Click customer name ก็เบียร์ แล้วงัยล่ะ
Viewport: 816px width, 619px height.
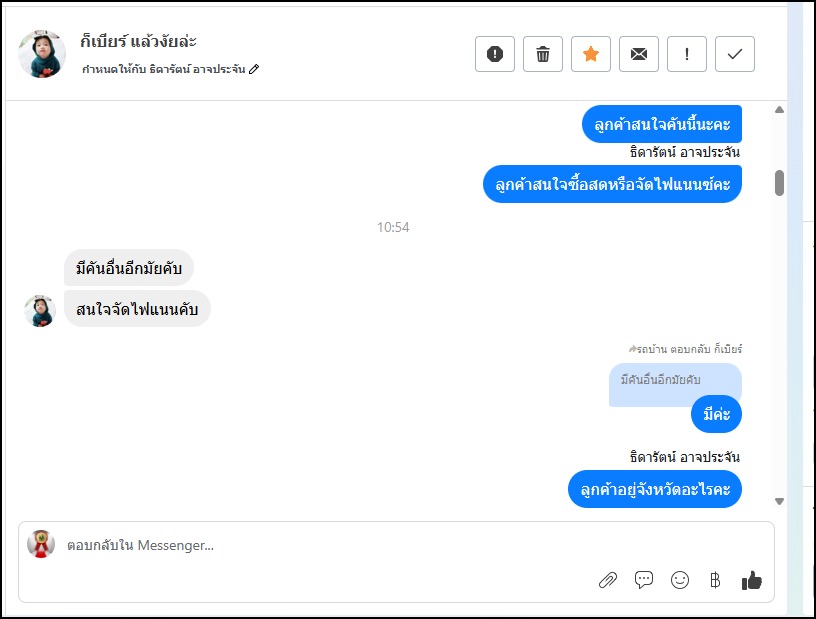(x=139, y=41)
